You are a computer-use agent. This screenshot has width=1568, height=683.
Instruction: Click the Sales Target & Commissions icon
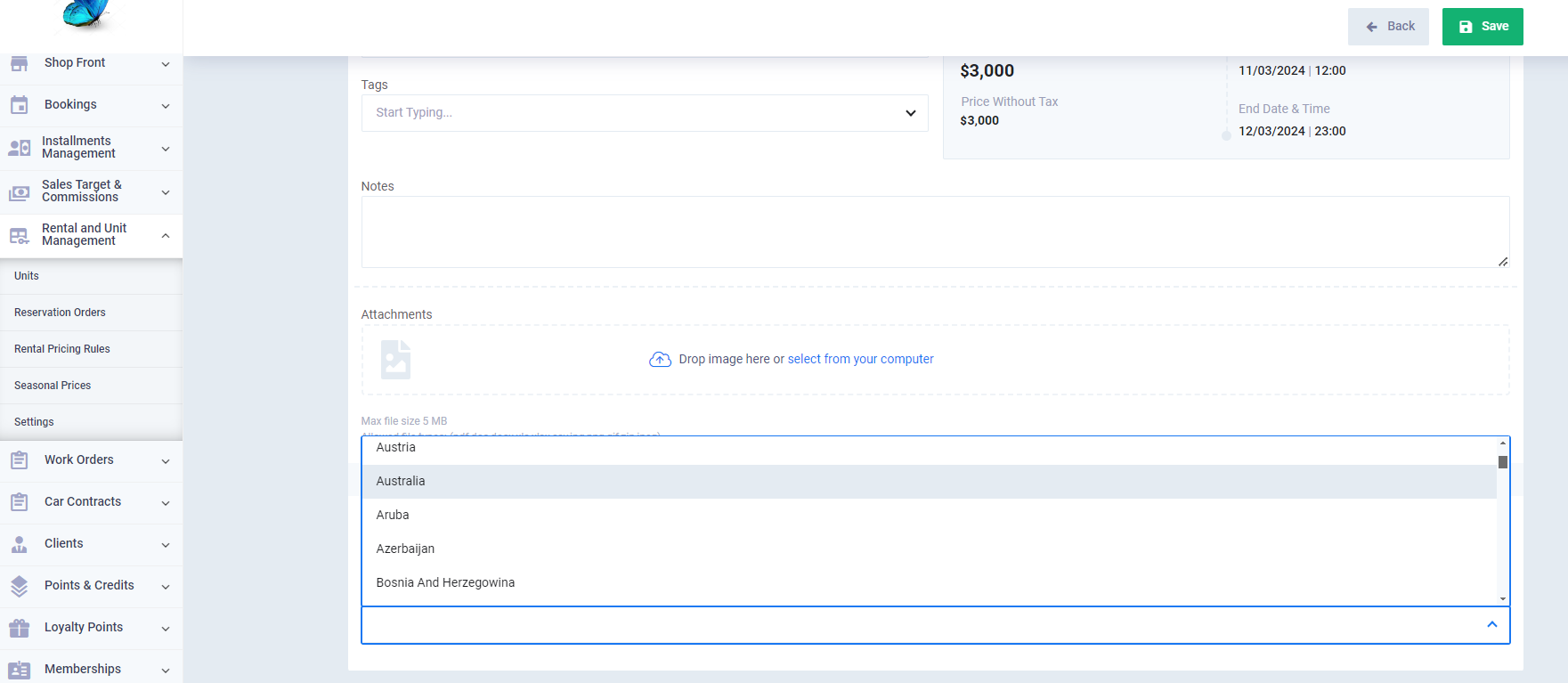click(x=19, y=192)
